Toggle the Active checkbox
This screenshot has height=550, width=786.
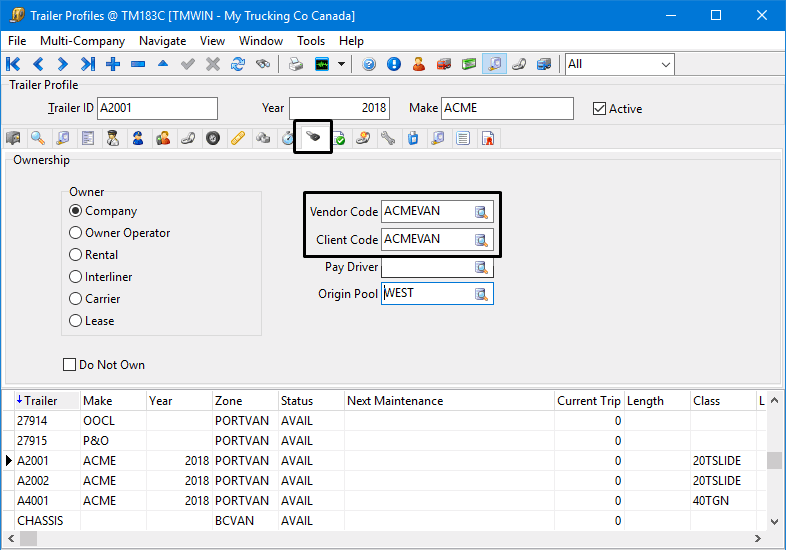click(x=600, y=109)
